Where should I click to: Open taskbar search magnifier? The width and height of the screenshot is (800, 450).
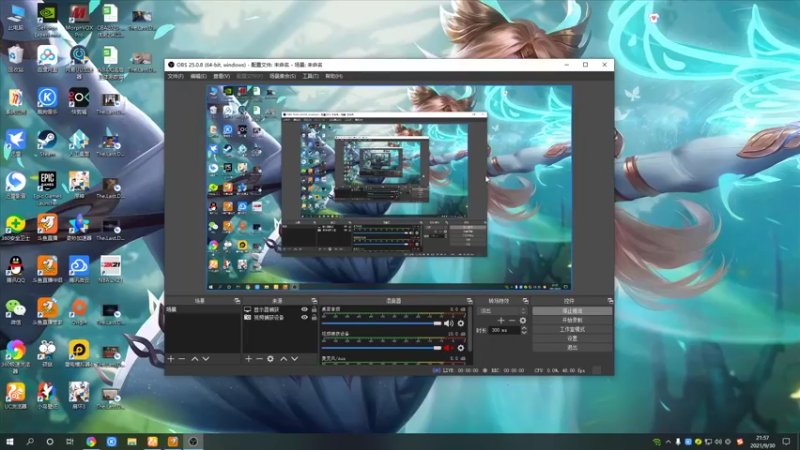coord(30,442)
